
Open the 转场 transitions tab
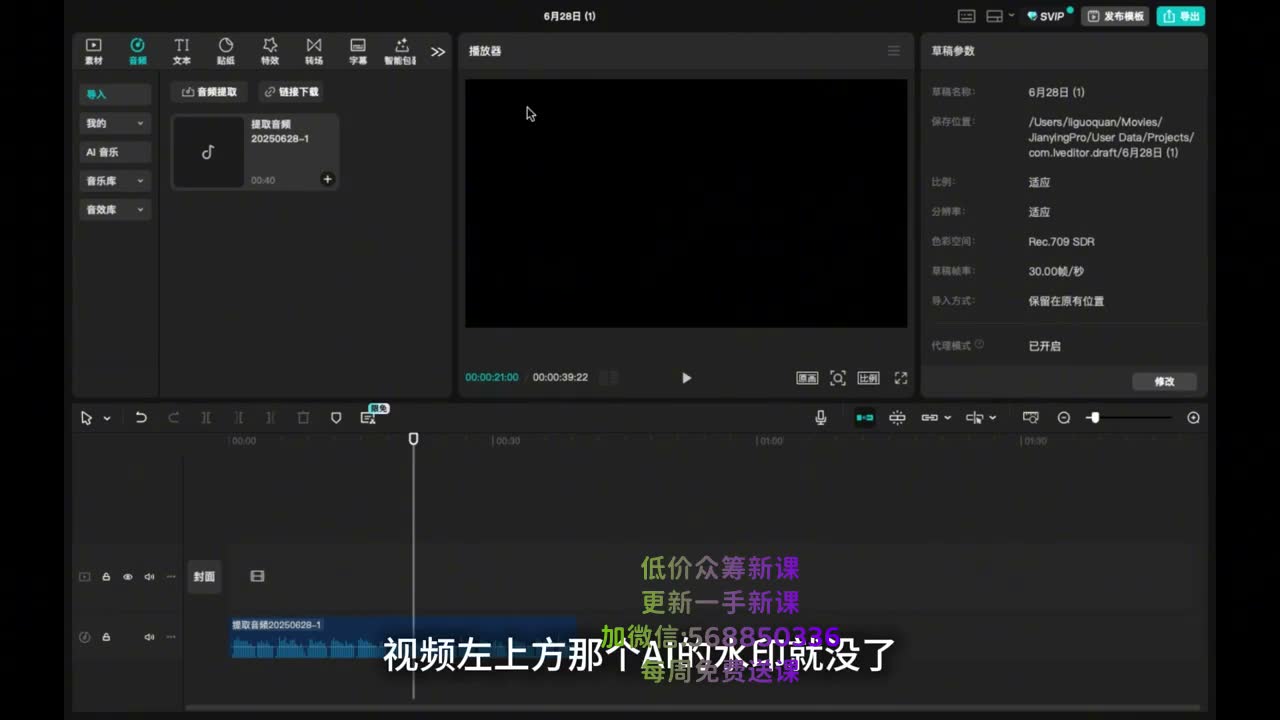point(314,51)
